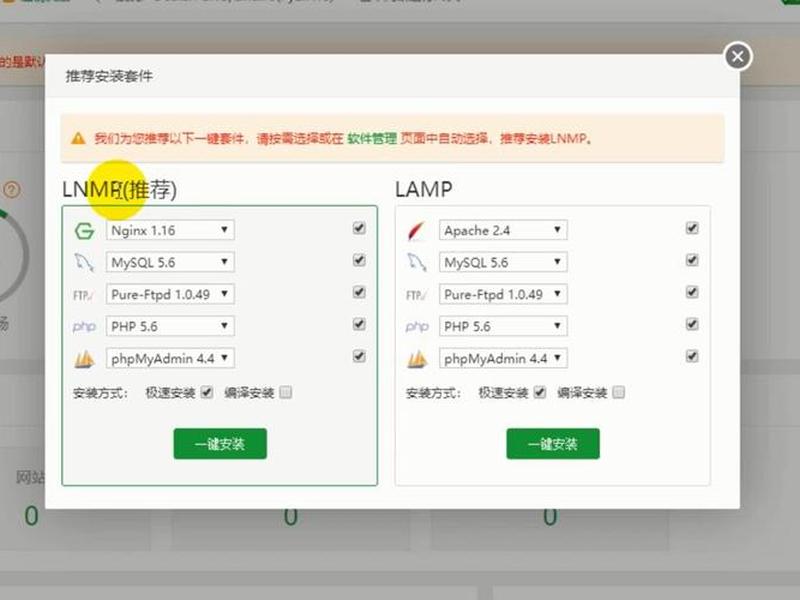Toggle LNMP 极速安装 fast install checkbox

click(x=207, y=392)
